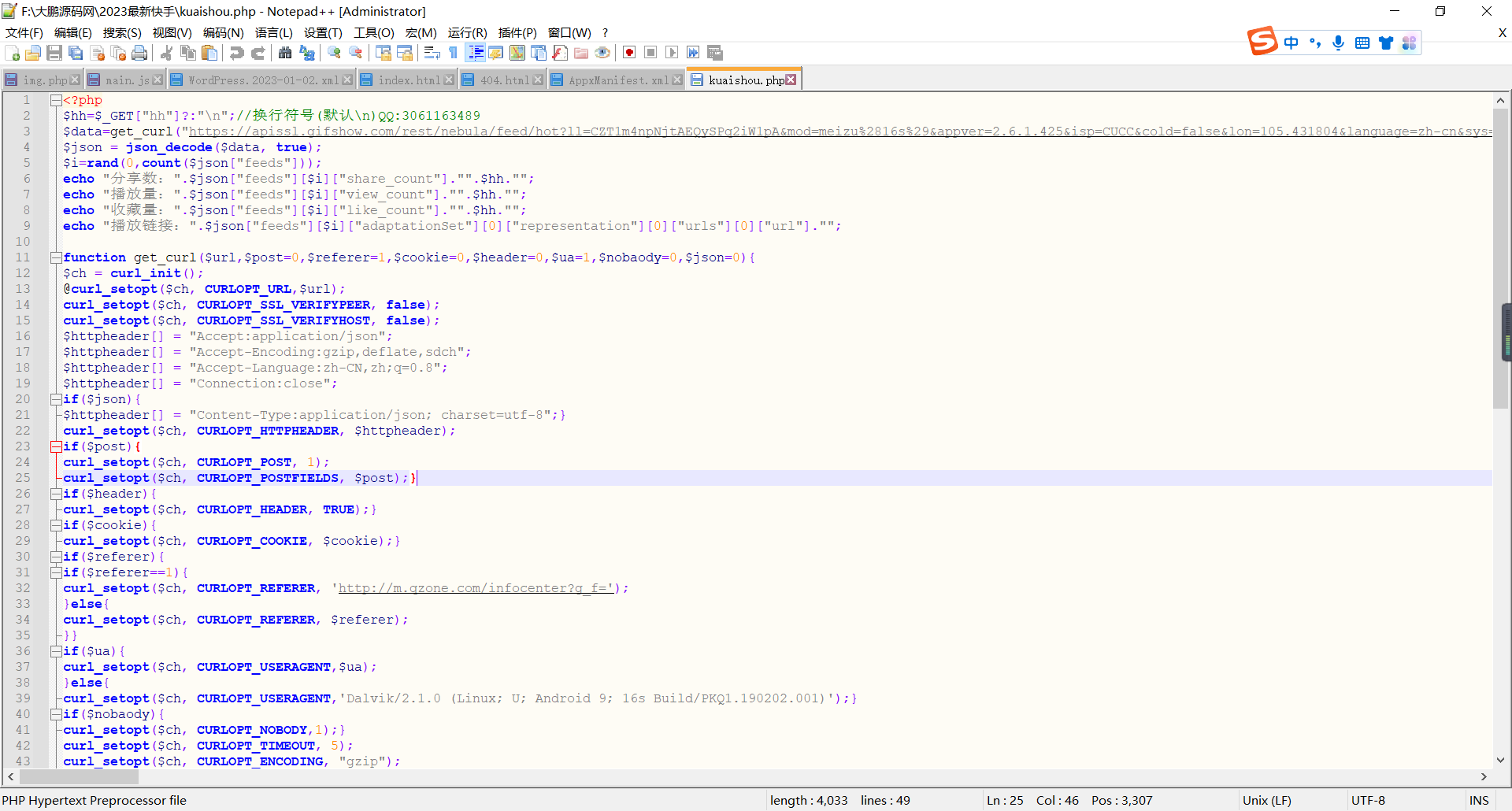Click the Save file toolbar icon
The width and height of the screenshot is (1512, 811).
point(54,53)
